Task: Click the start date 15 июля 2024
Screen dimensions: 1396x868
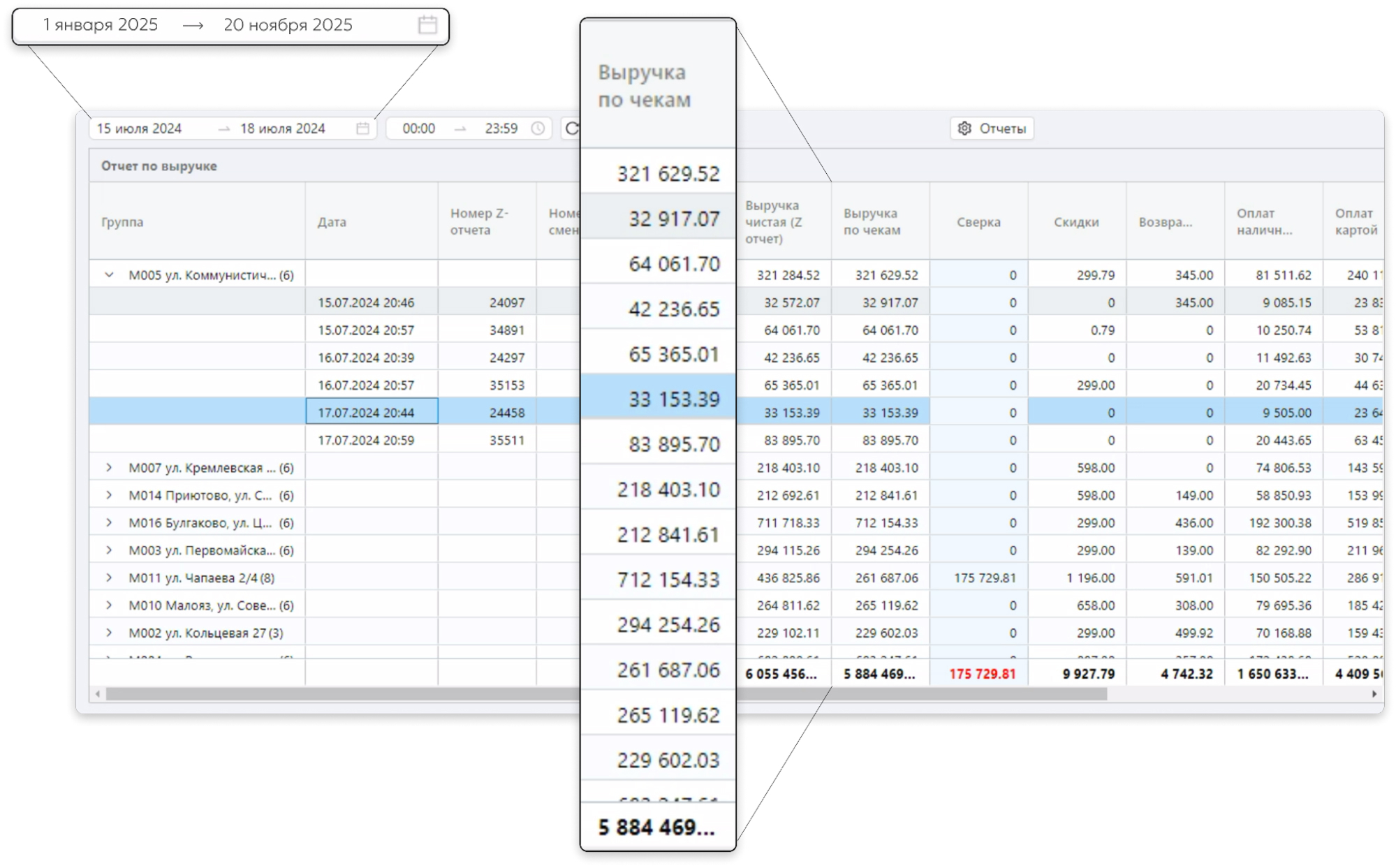Action: (140, 128)
